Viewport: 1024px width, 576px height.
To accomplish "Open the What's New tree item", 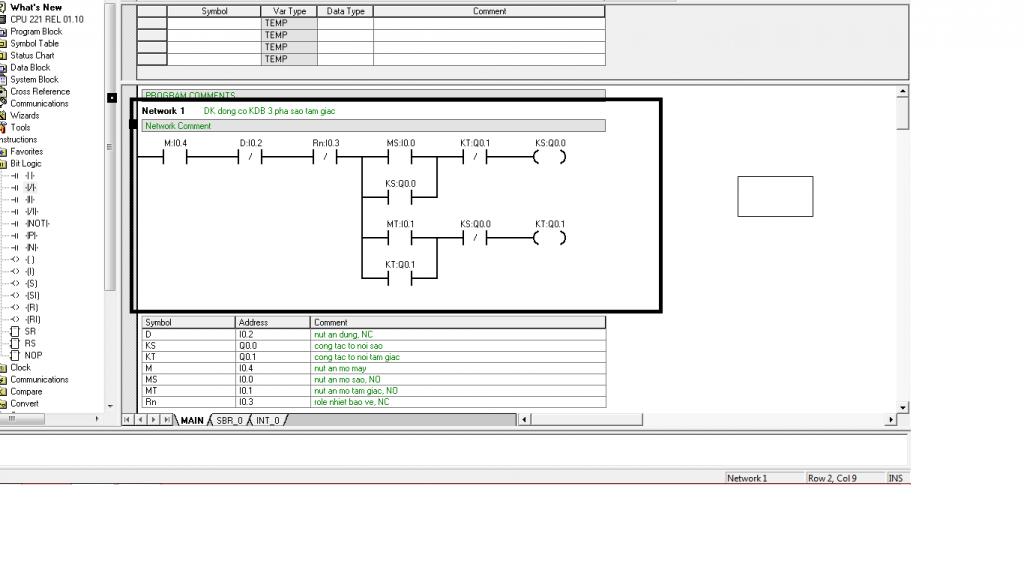I will [x=36, y=7].
